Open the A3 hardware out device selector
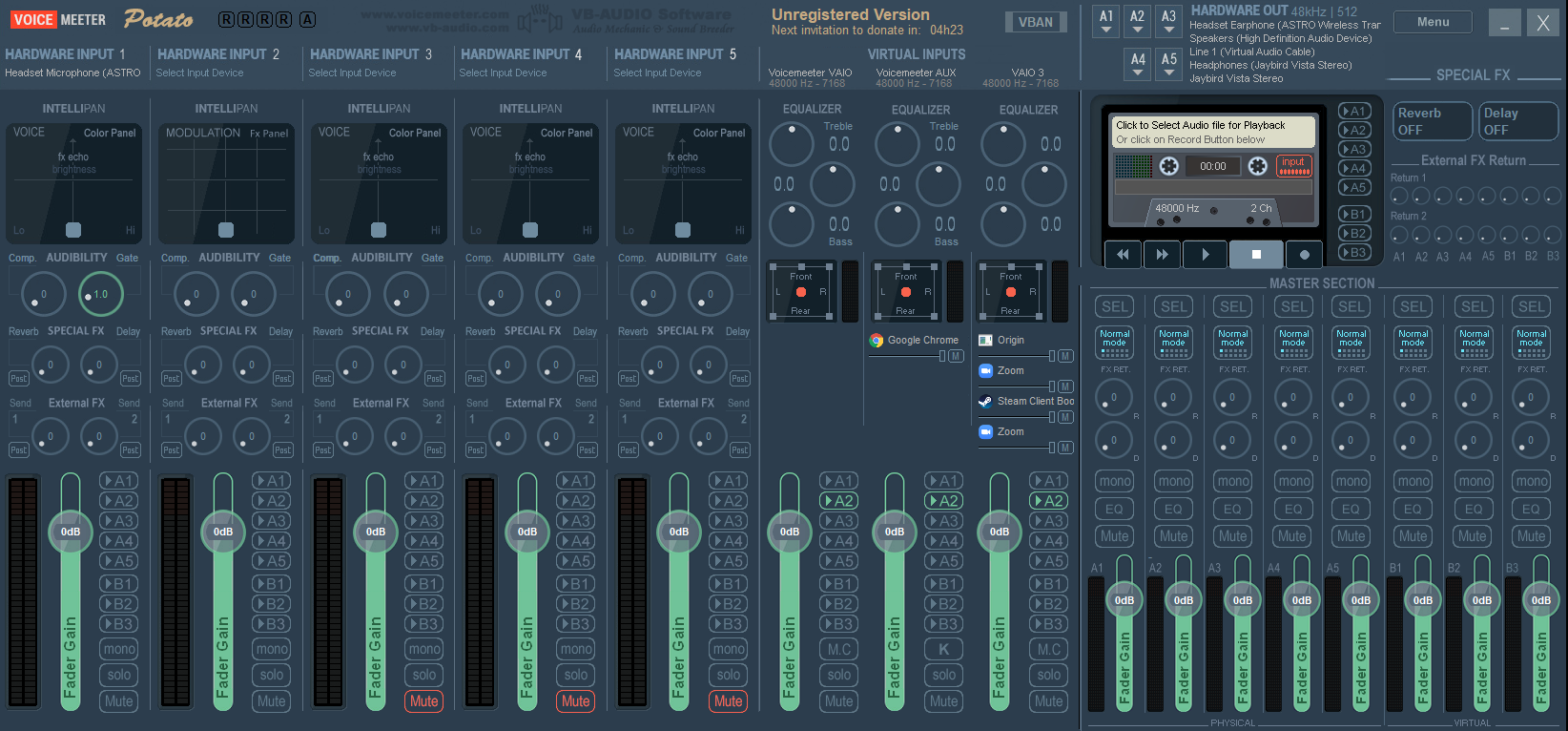 [1168, 21]
